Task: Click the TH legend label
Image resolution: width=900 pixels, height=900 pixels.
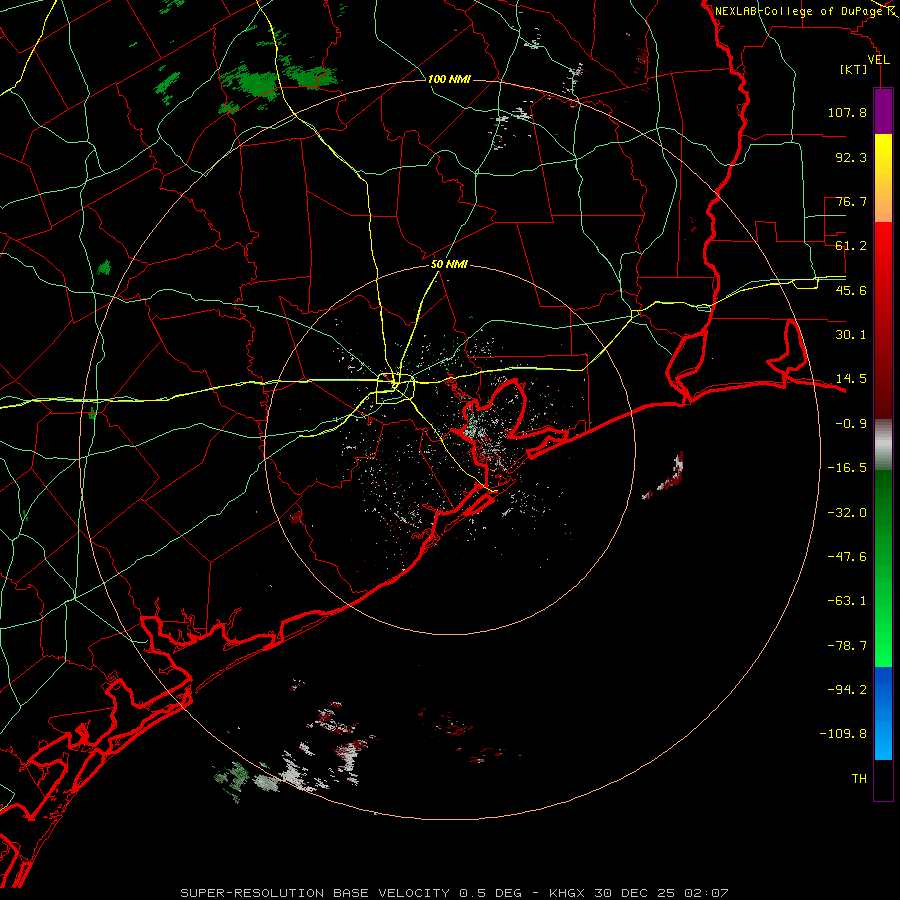Action: tap(859, 779)
